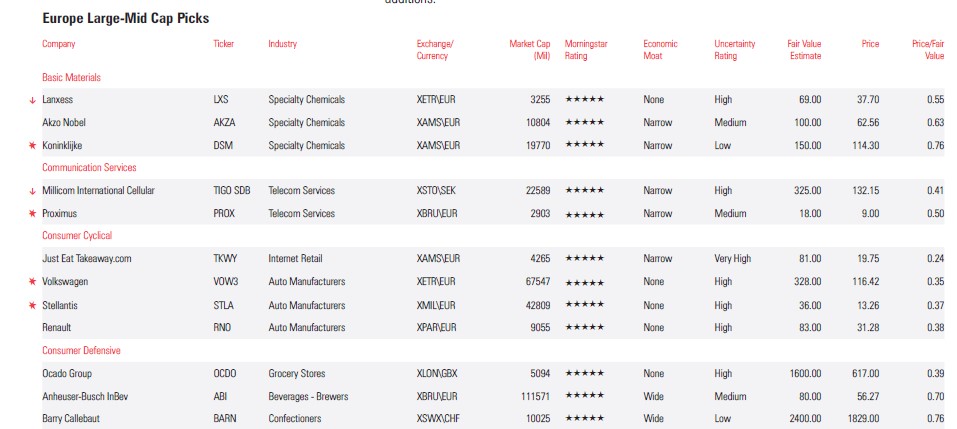
Task: Select the Uncertainty Rating column header
Action: point(734,50)
